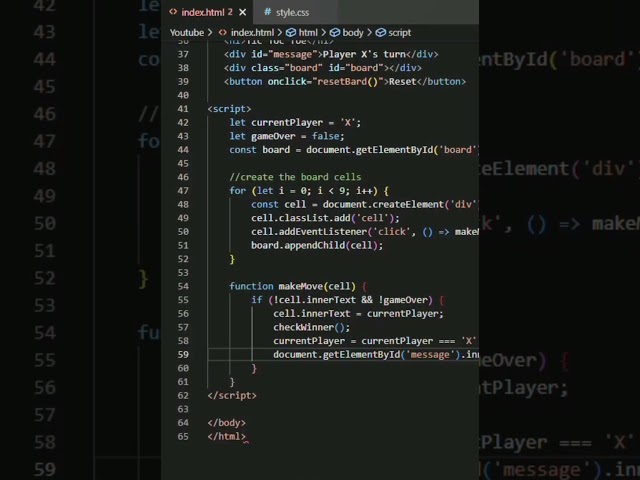Click the 'cell.classList.add' line
The width and height of the screenshot is (640, 480).
(325, 218)
